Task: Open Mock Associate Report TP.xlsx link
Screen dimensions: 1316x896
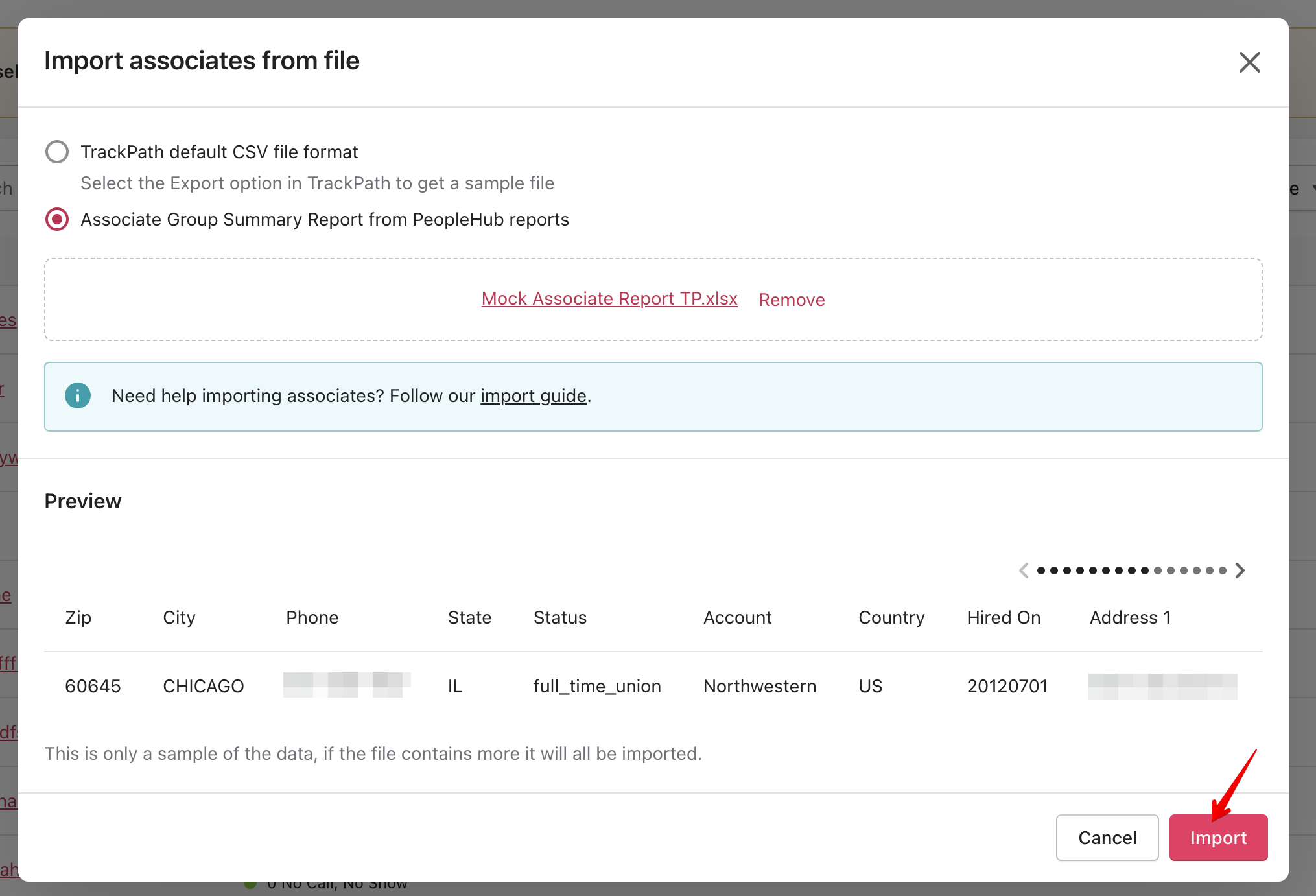Action: tap(609, 299)
